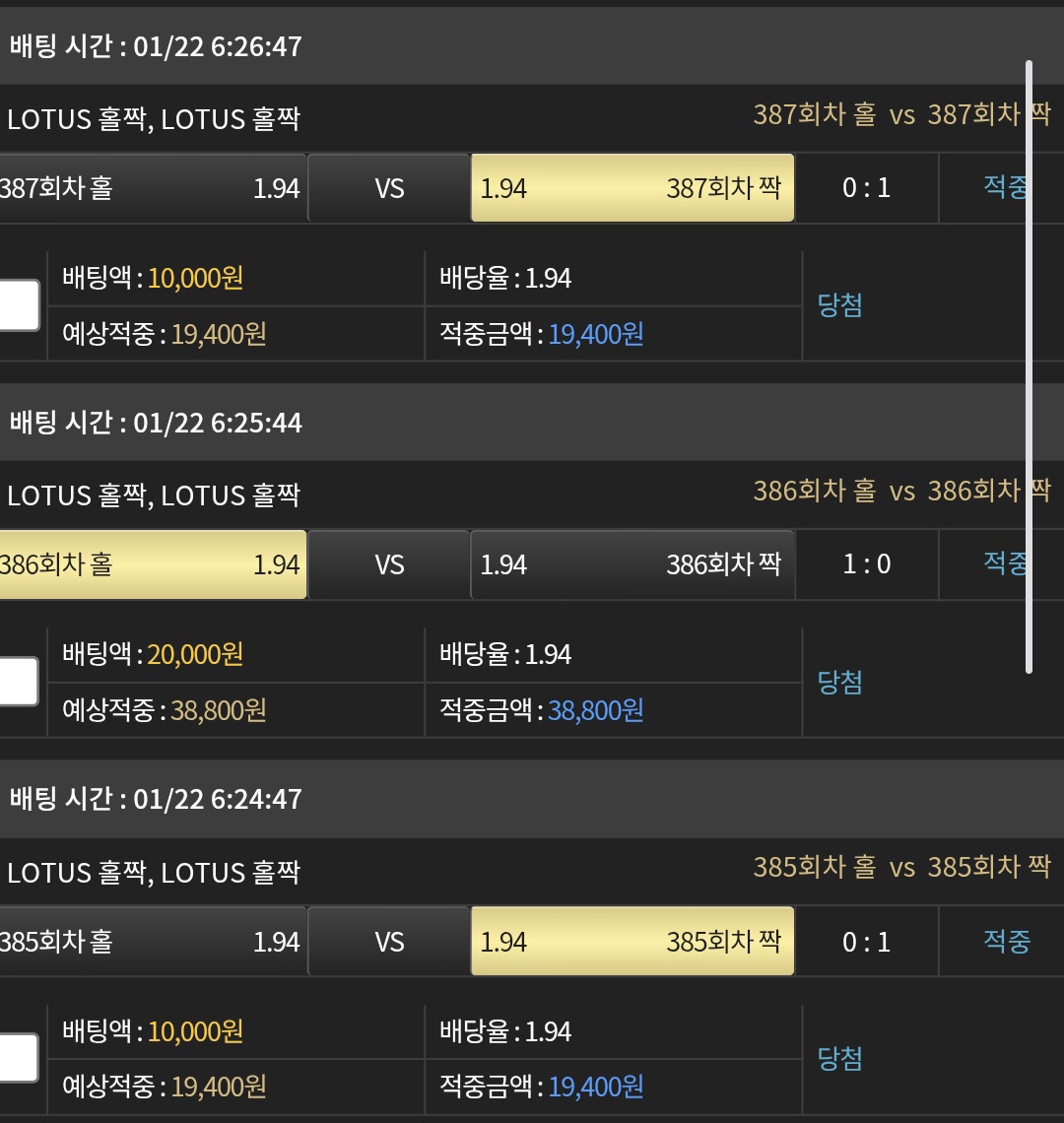Click the VS cell in the 386회차 row

click(389, 564)
